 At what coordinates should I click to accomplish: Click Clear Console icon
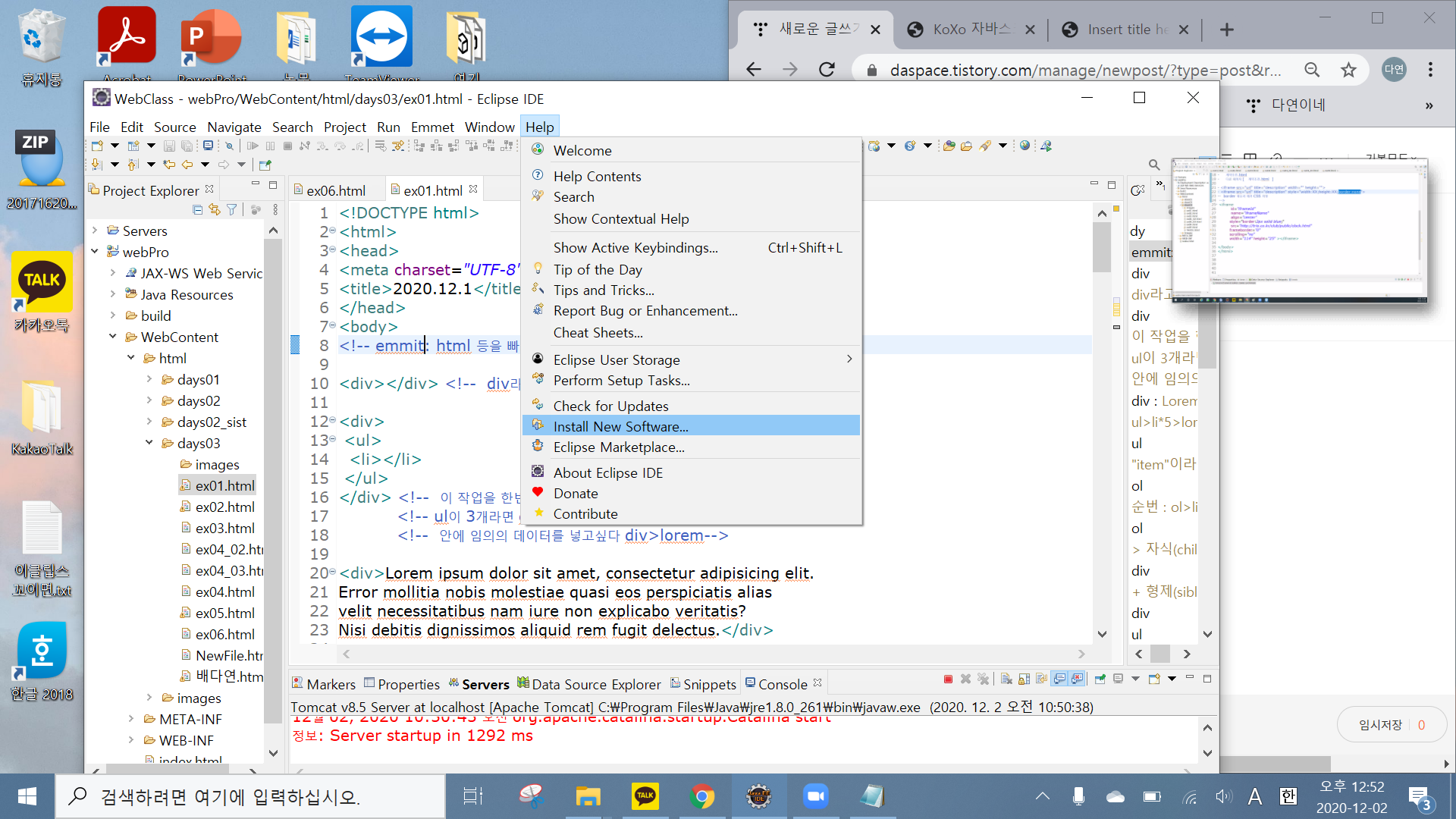click(1006, 679)
